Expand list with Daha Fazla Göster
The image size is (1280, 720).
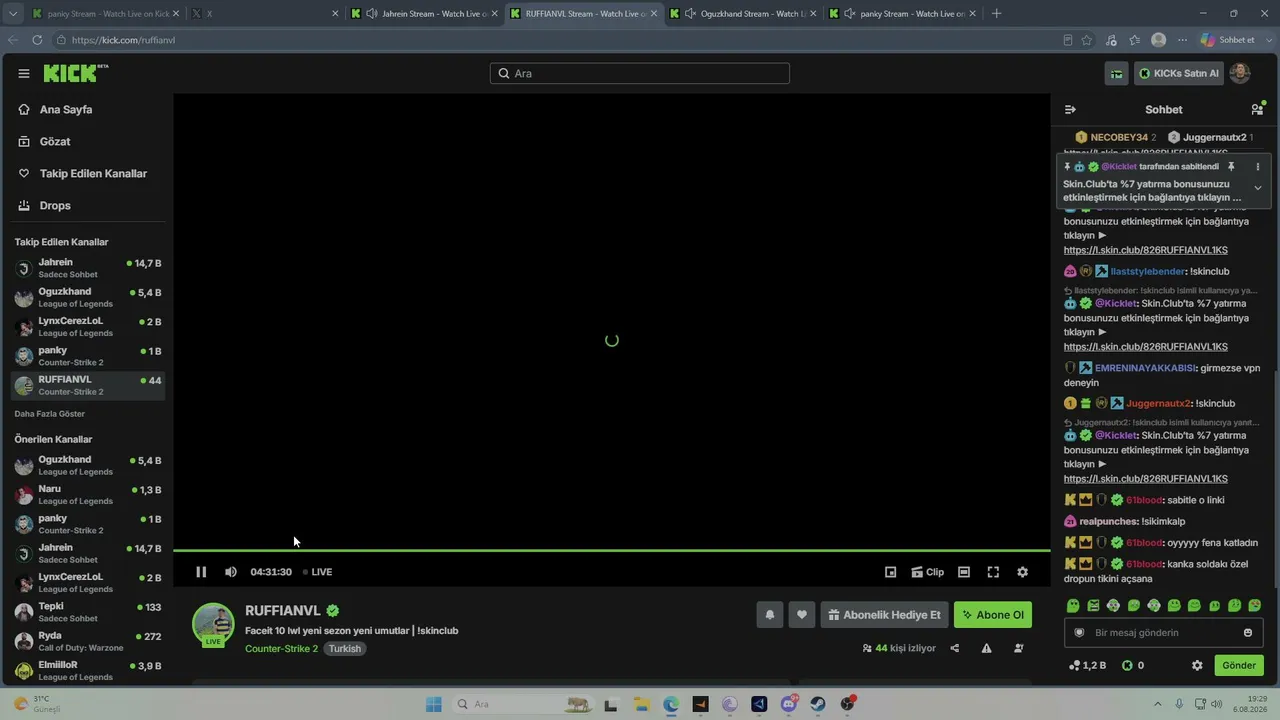50,413
